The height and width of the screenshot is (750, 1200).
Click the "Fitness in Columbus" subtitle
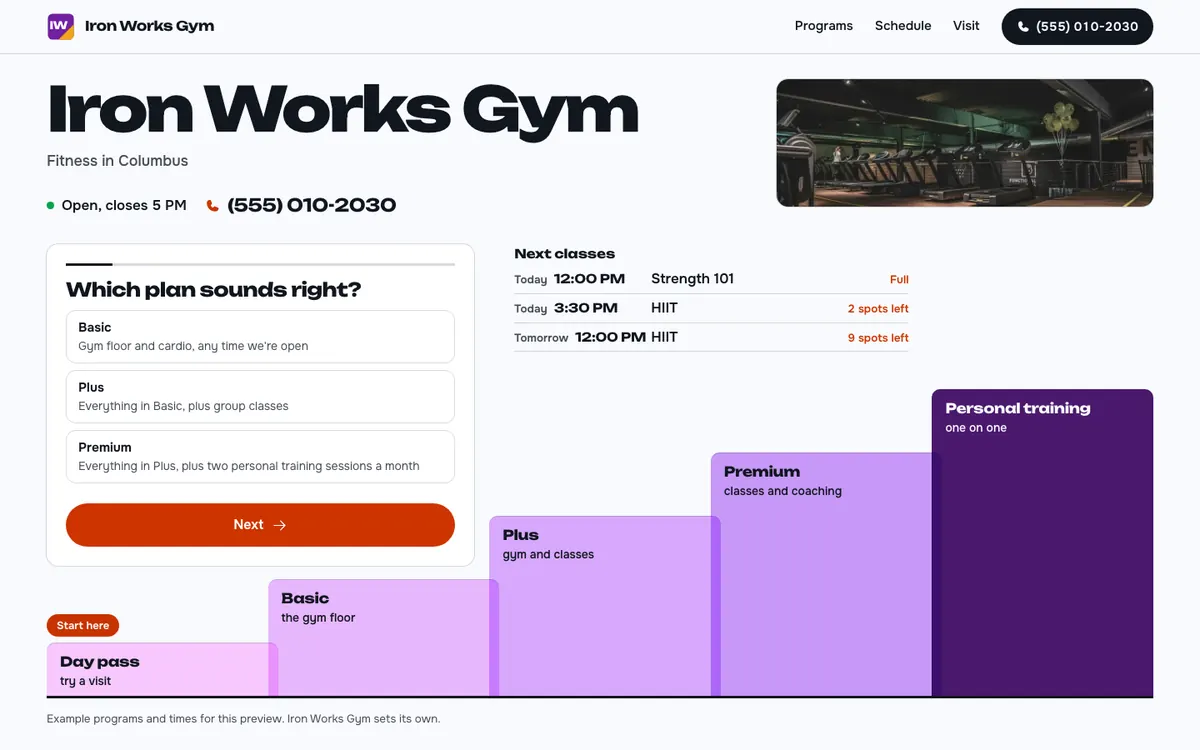(117, 161)
